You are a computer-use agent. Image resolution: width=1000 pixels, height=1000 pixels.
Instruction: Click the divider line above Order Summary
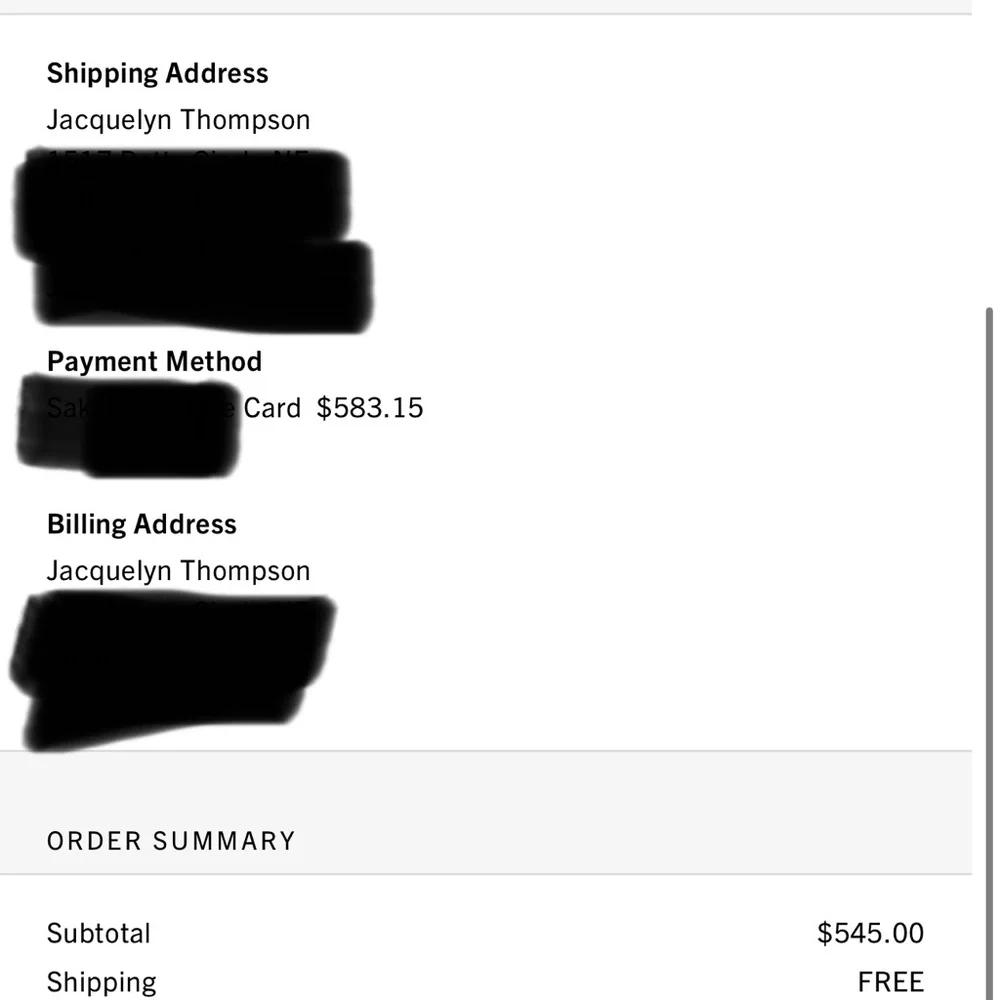(485, 751)
